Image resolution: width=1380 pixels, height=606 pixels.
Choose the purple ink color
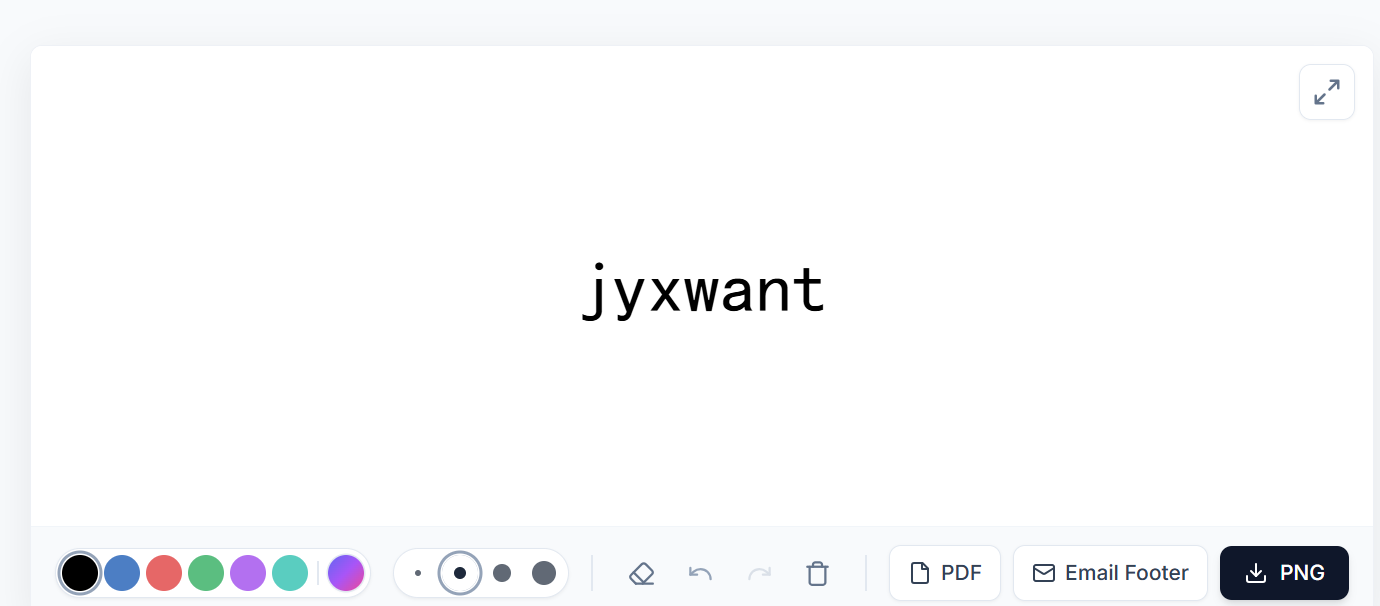248,573
